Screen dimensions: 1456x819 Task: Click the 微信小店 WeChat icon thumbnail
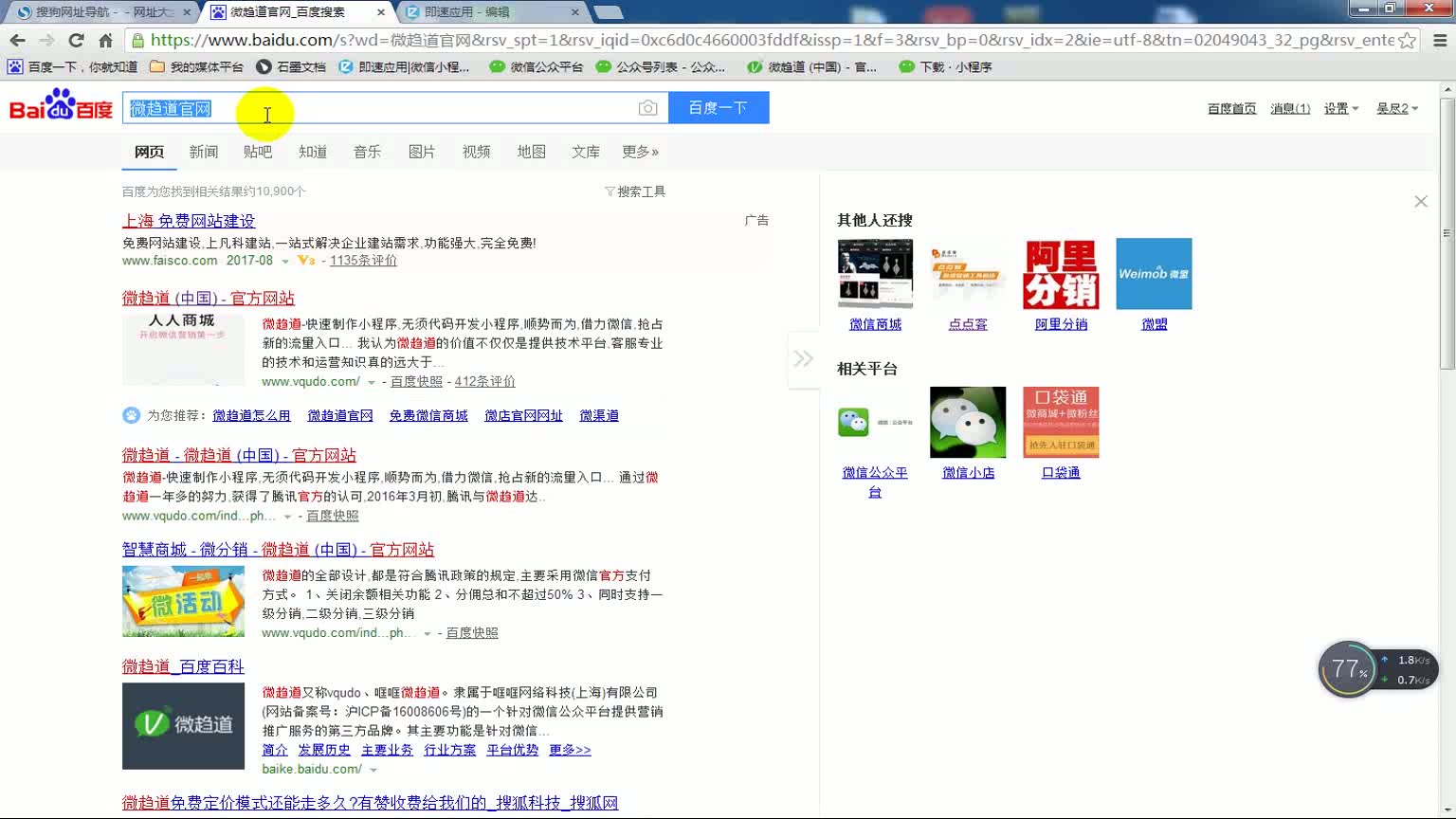(x=968, y=422)
